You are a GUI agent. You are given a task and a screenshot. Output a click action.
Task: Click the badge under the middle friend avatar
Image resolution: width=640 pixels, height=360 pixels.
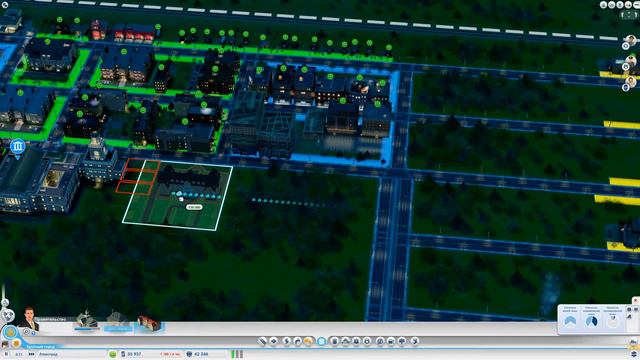[x=626, y=67]
